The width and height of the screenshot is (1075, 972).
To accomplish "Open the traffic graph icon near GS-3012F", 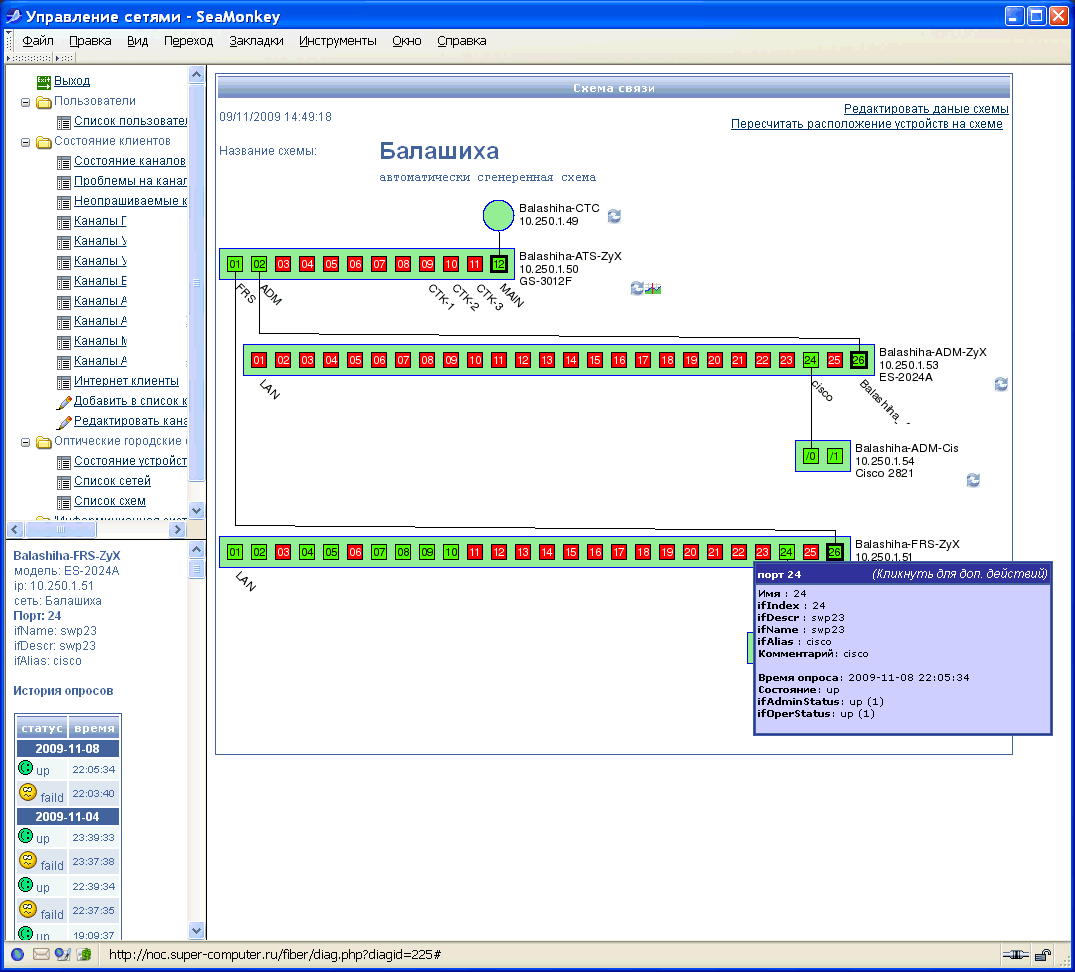I will pyautogui.click(x=655, y=289).
